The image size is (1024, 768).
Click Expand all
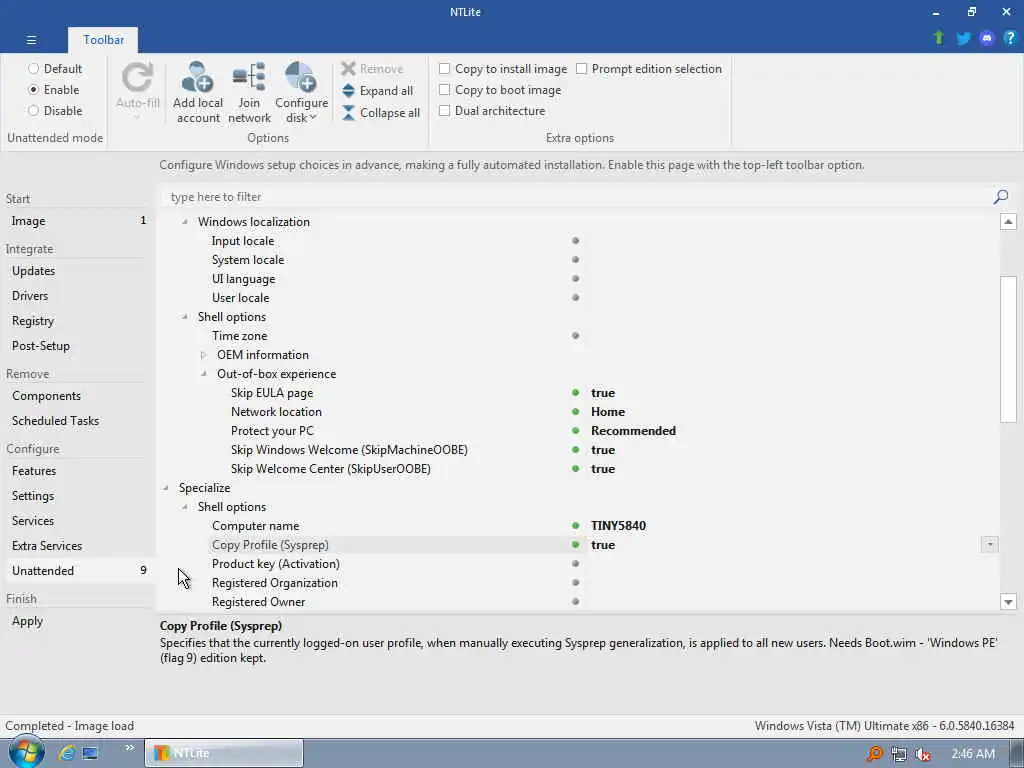tap(377, 91)
